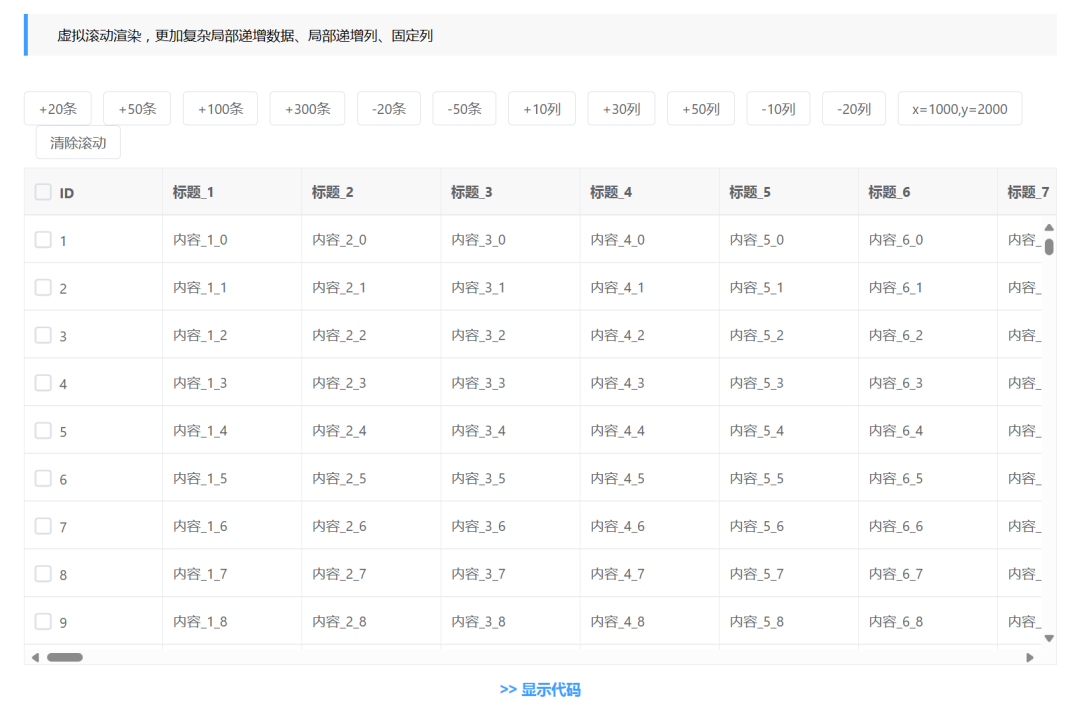Add 50 columns using +50列

pyautogui.click(x=700, y=108)
